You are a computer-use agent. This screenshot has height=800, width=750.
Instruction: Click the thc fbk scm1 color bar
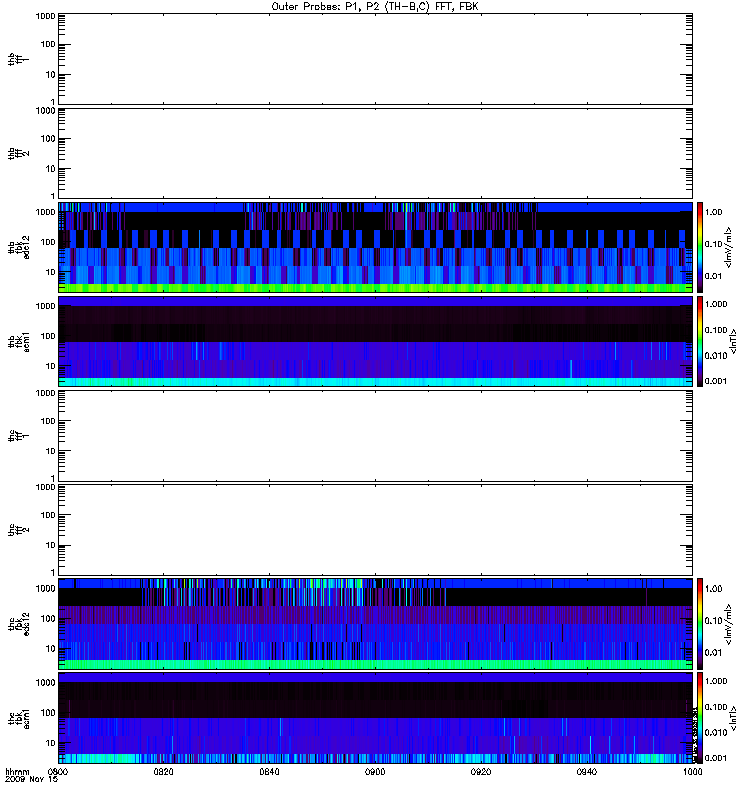[700, 718]
